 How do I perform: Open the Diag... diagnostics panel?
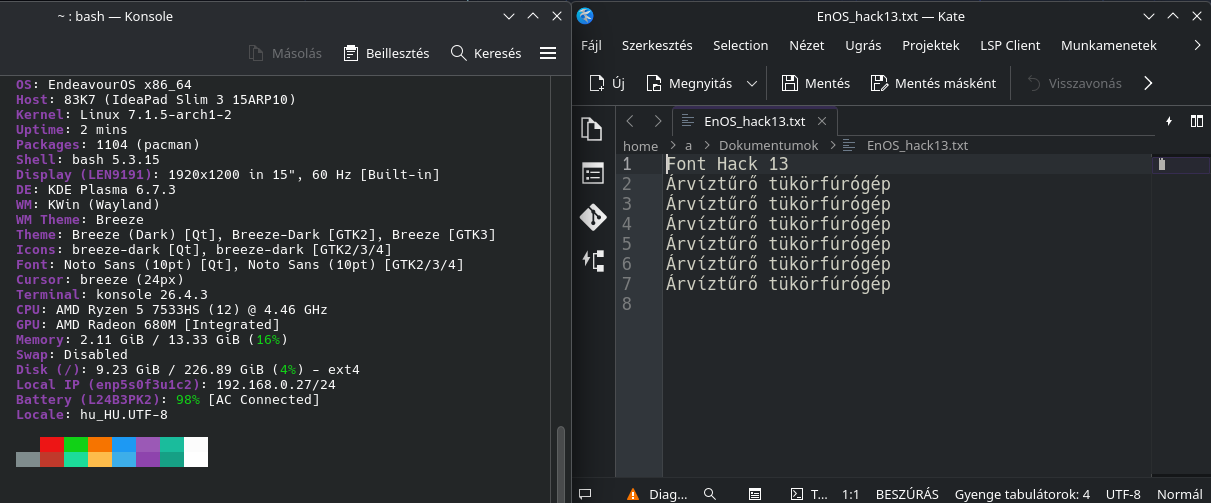[657, 494]
